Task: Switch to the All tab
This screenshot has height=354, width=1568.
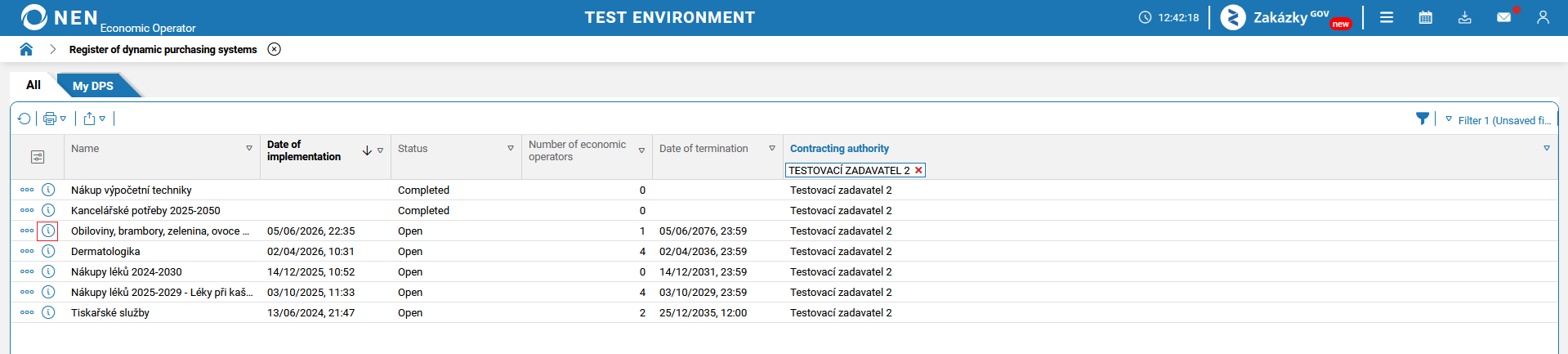Action: point(34,85)
